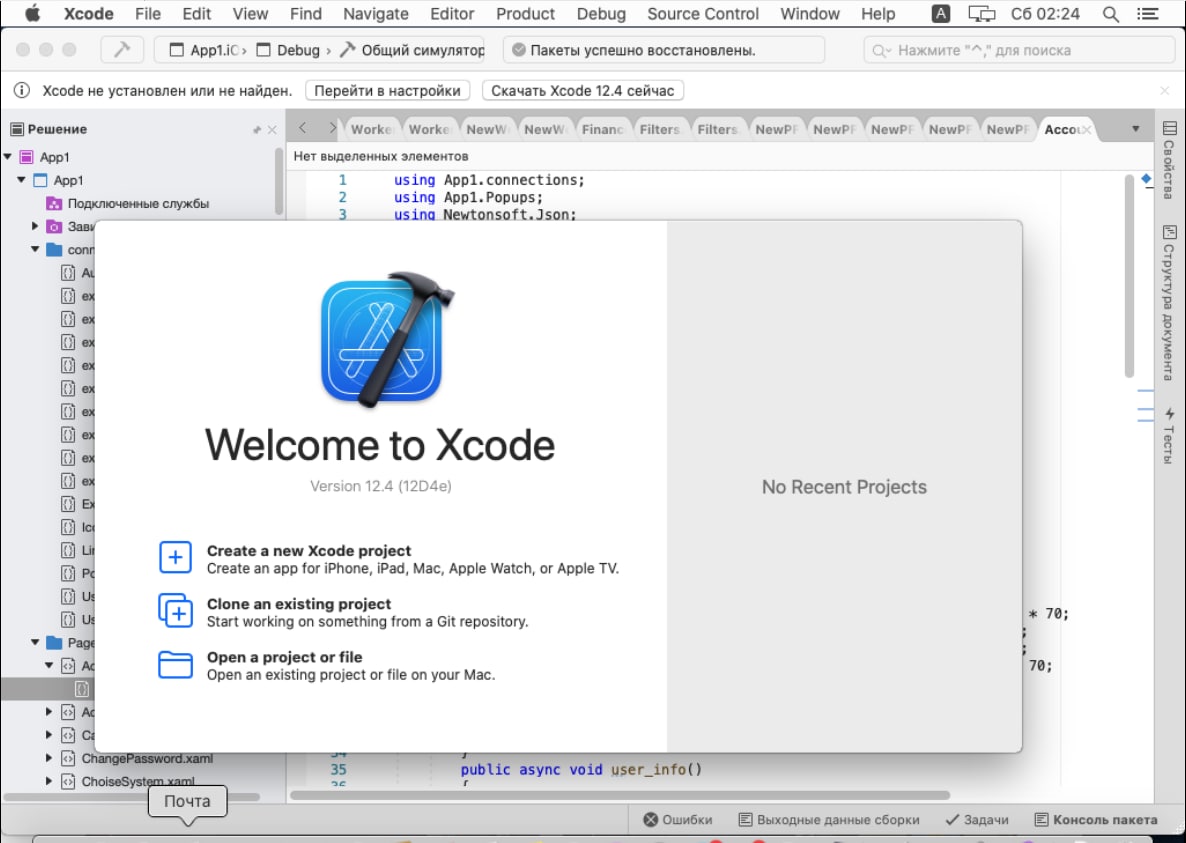Image resolution: width=1186 pixels, height=843 pixels.
Task: Expand ChoiseSystem.xaml node
Action: pos(49,781)
